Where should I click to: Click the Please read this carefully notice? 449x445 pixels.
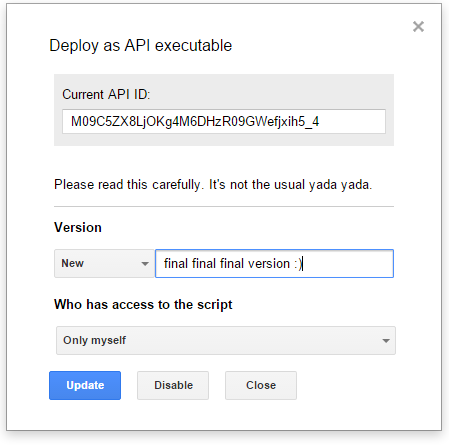(213, 185)
